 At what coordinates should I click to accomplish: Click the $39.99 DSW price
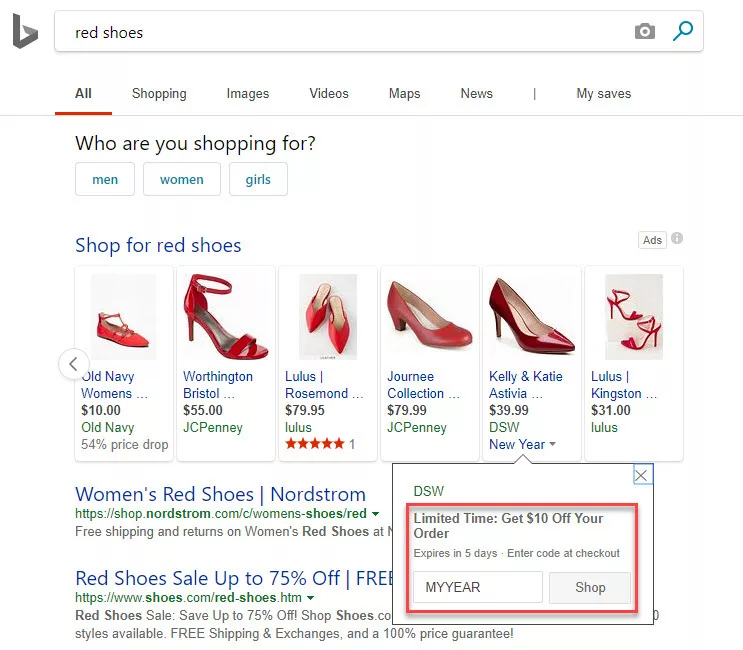coord(508,410)
